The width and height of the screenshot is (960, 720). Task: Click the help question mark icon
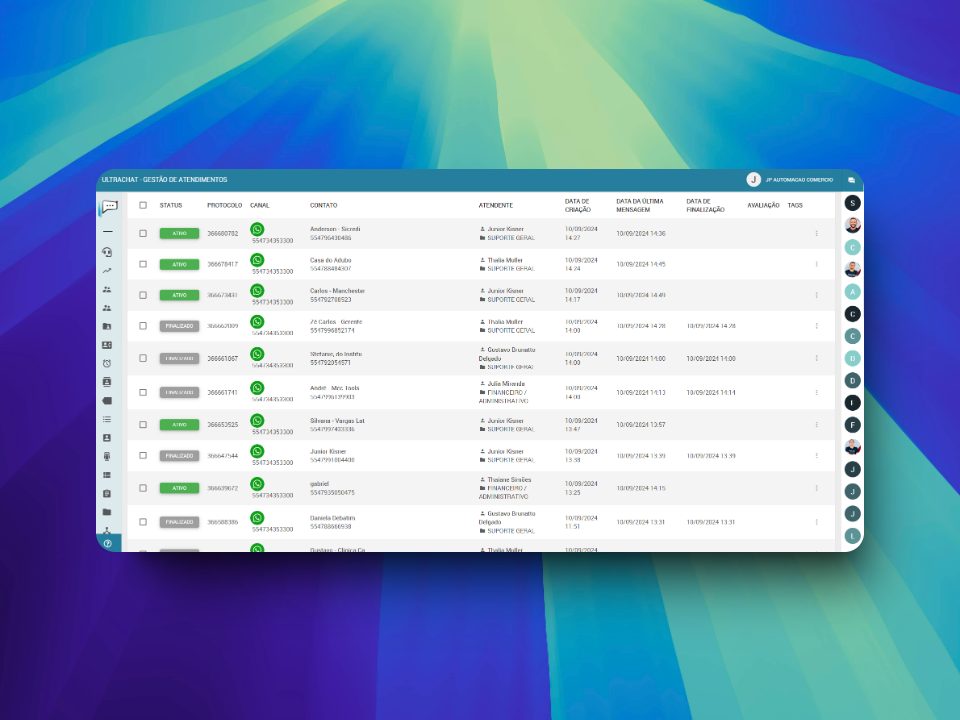[x=107, y=543]
